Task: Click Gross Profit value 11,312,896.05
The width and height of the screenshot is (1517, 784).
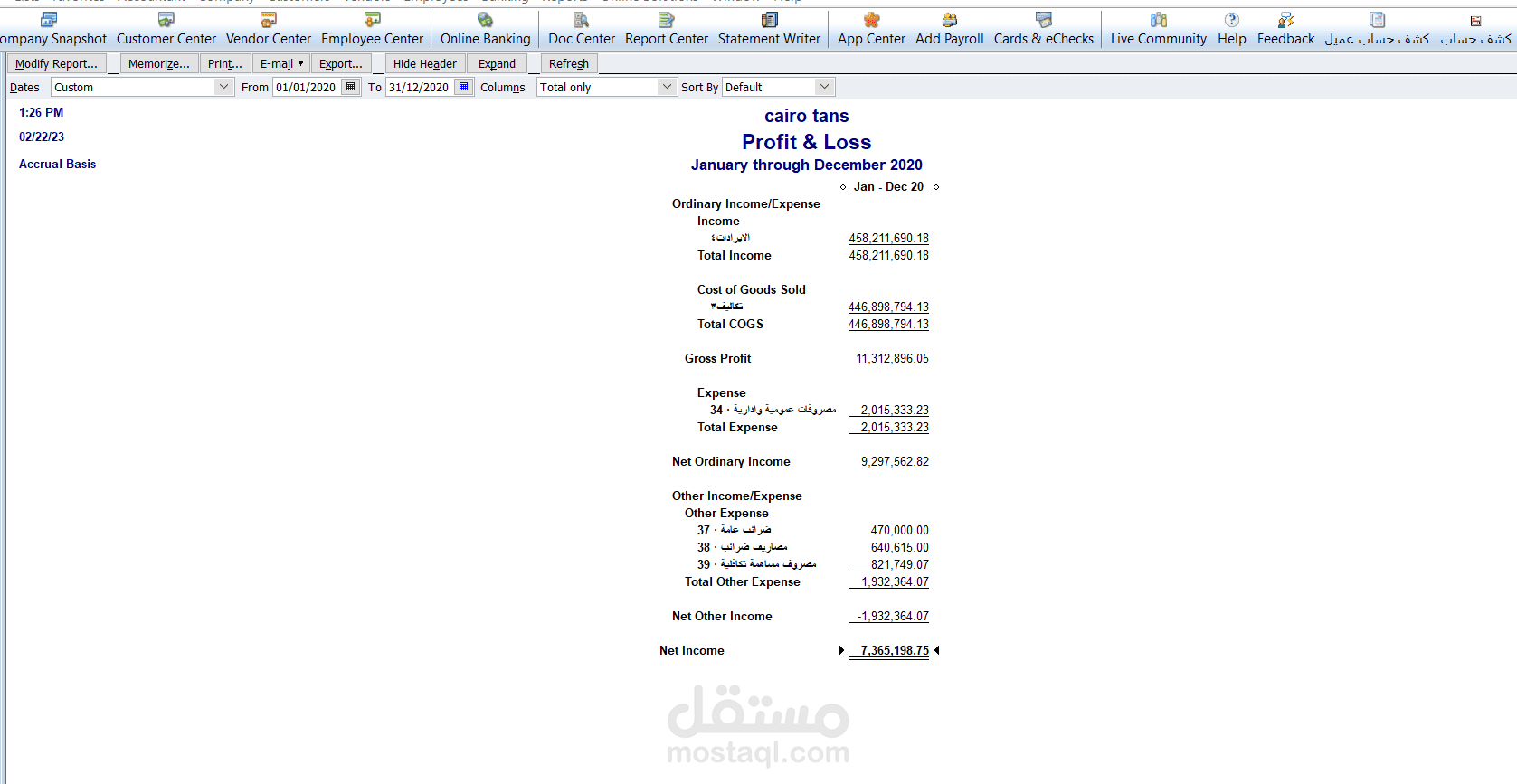Action: [892, 358]
